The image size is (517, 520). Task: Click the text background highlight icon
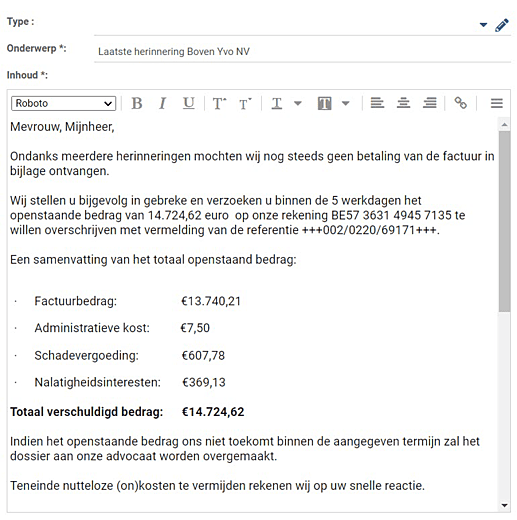point(324,104)
